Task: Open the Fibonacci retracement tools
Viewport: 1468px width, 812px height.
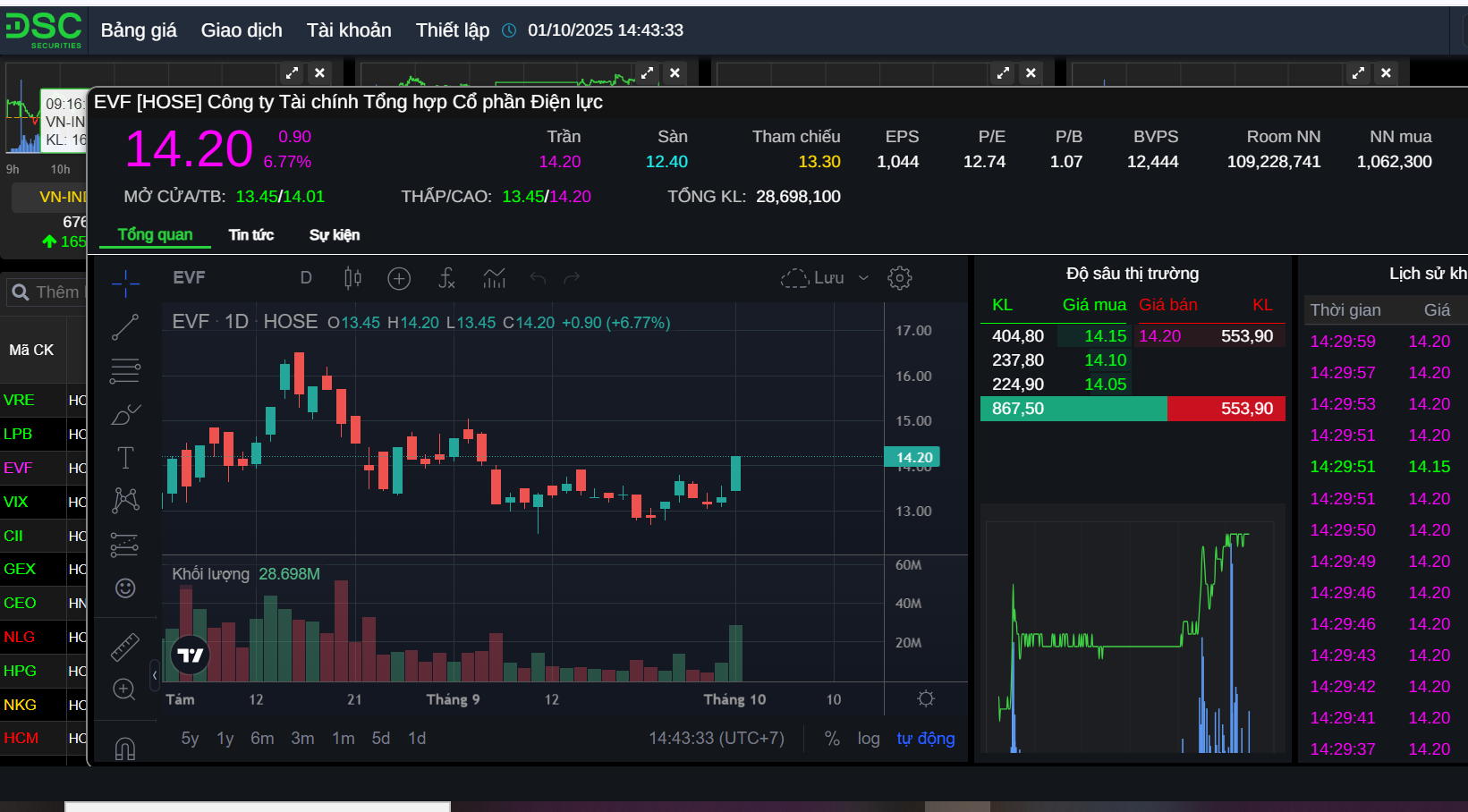Action: pos(125,370)
